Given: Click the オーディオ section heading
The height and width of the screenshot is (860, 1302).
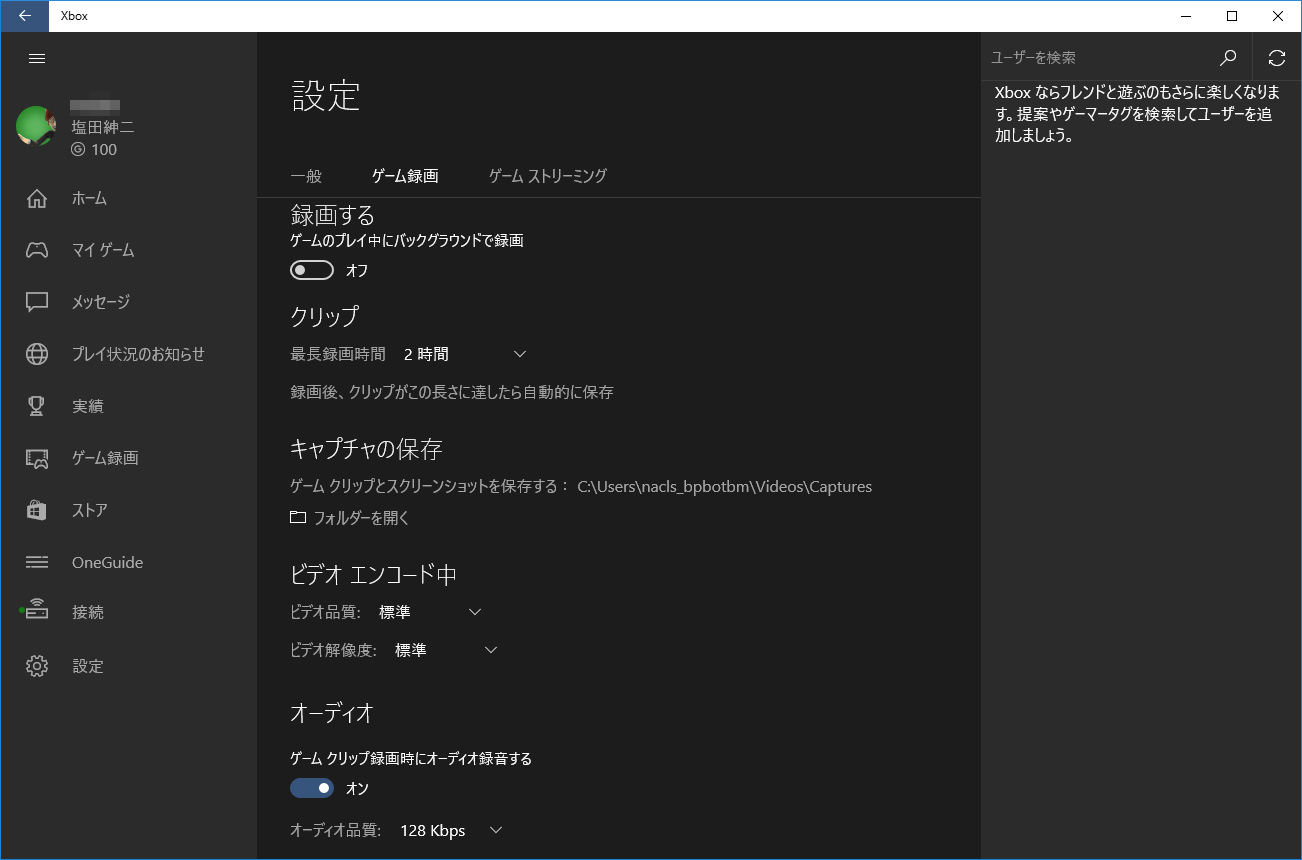Looking at the screenshot, I should (332, 713).
